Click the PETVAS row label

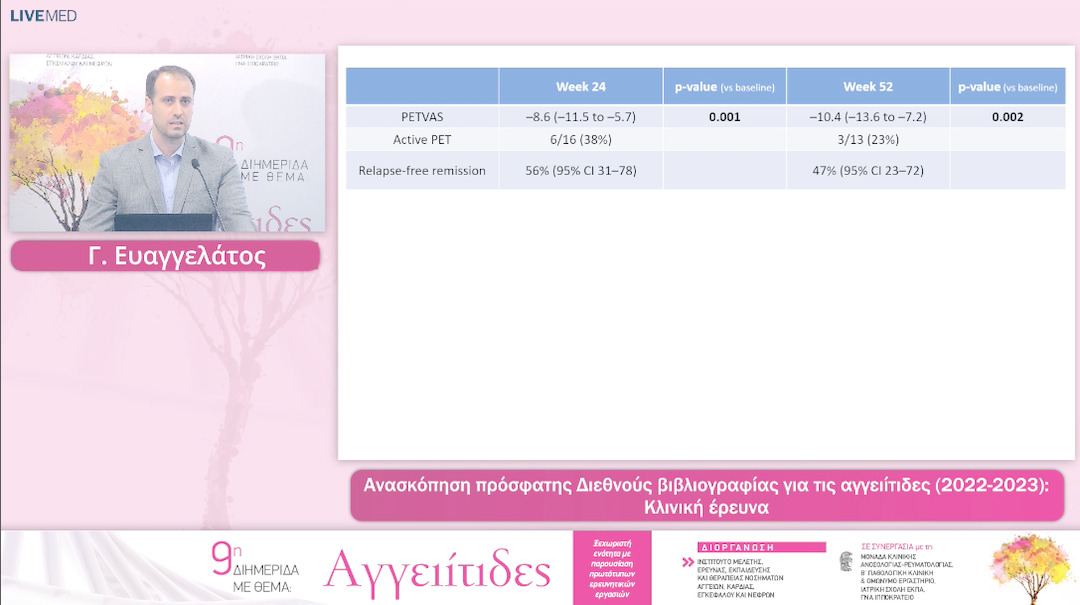click(421, 117)
